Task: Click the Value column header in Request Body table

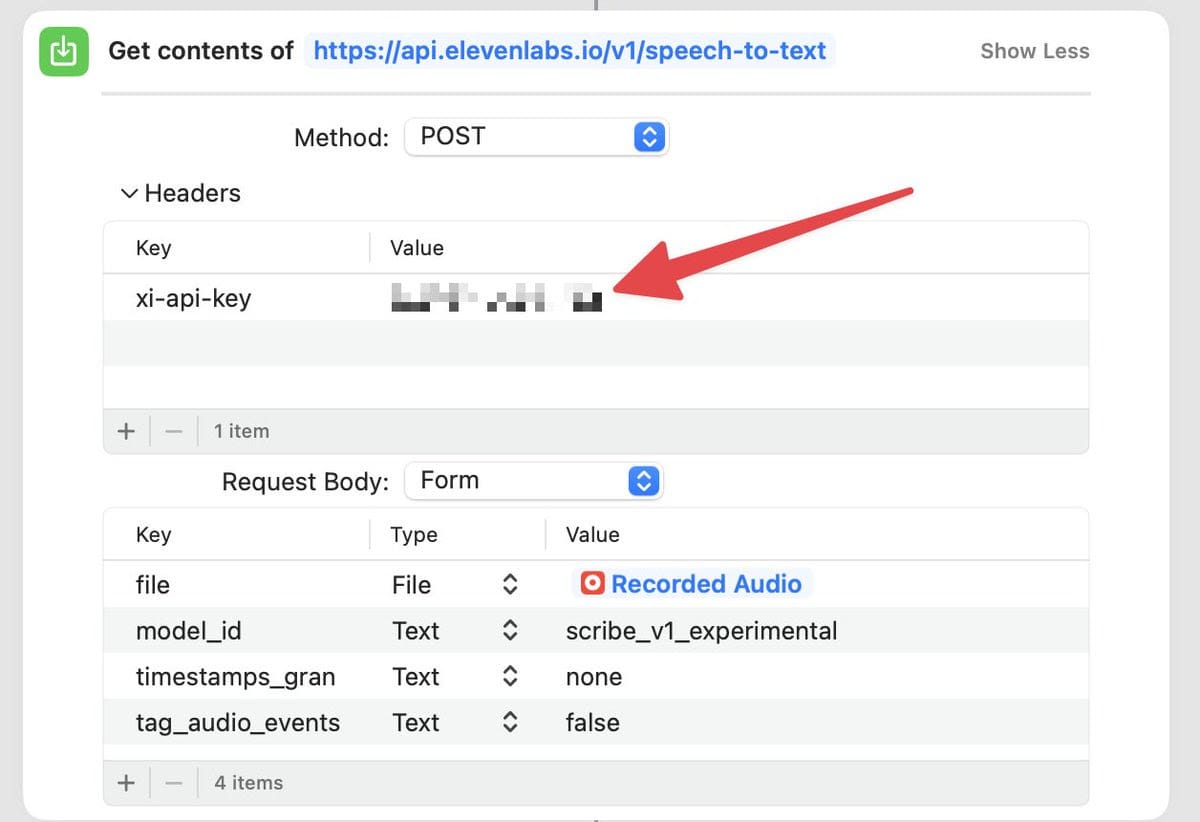Action: point(593,535)
